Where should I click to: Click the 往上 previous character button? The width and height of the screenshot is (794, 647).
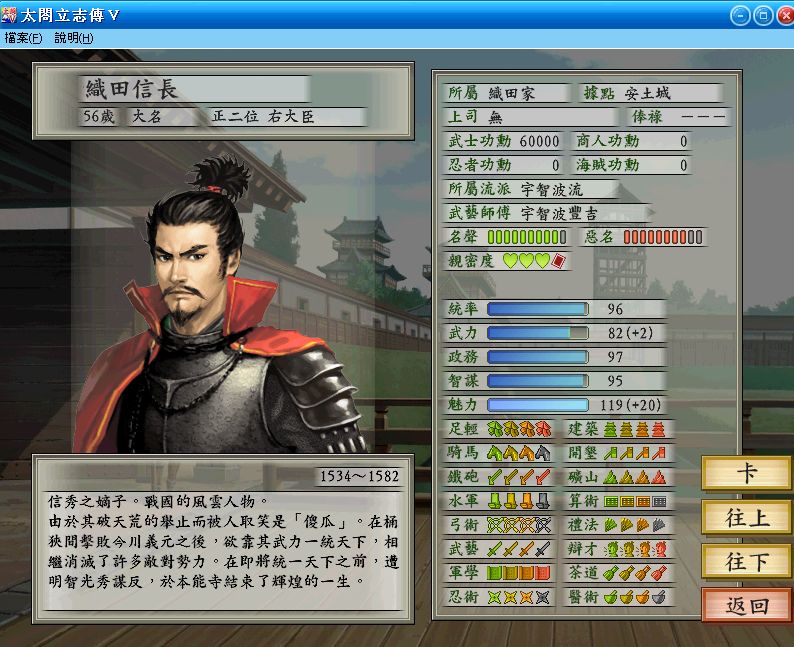(746, 517)
